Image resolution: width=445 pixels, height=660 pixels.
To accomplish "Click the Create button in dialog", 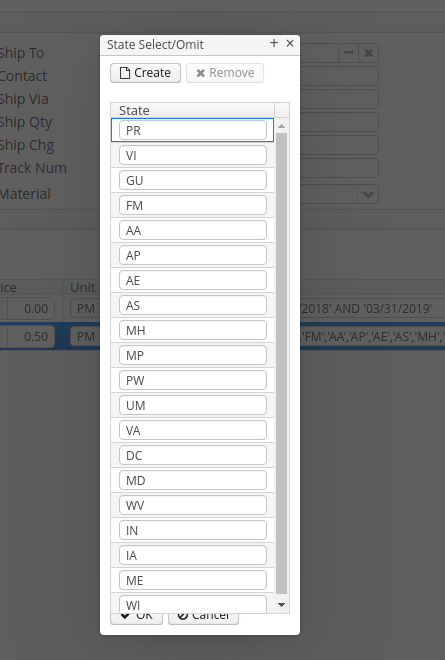I will [x=145, y=73].
